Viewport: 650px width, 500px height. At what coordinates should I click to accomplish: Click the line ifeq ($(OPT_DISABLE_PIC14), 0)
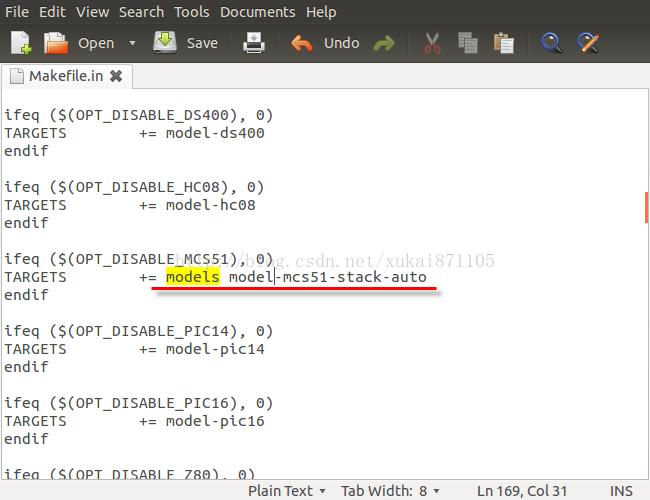pos(138,331)
